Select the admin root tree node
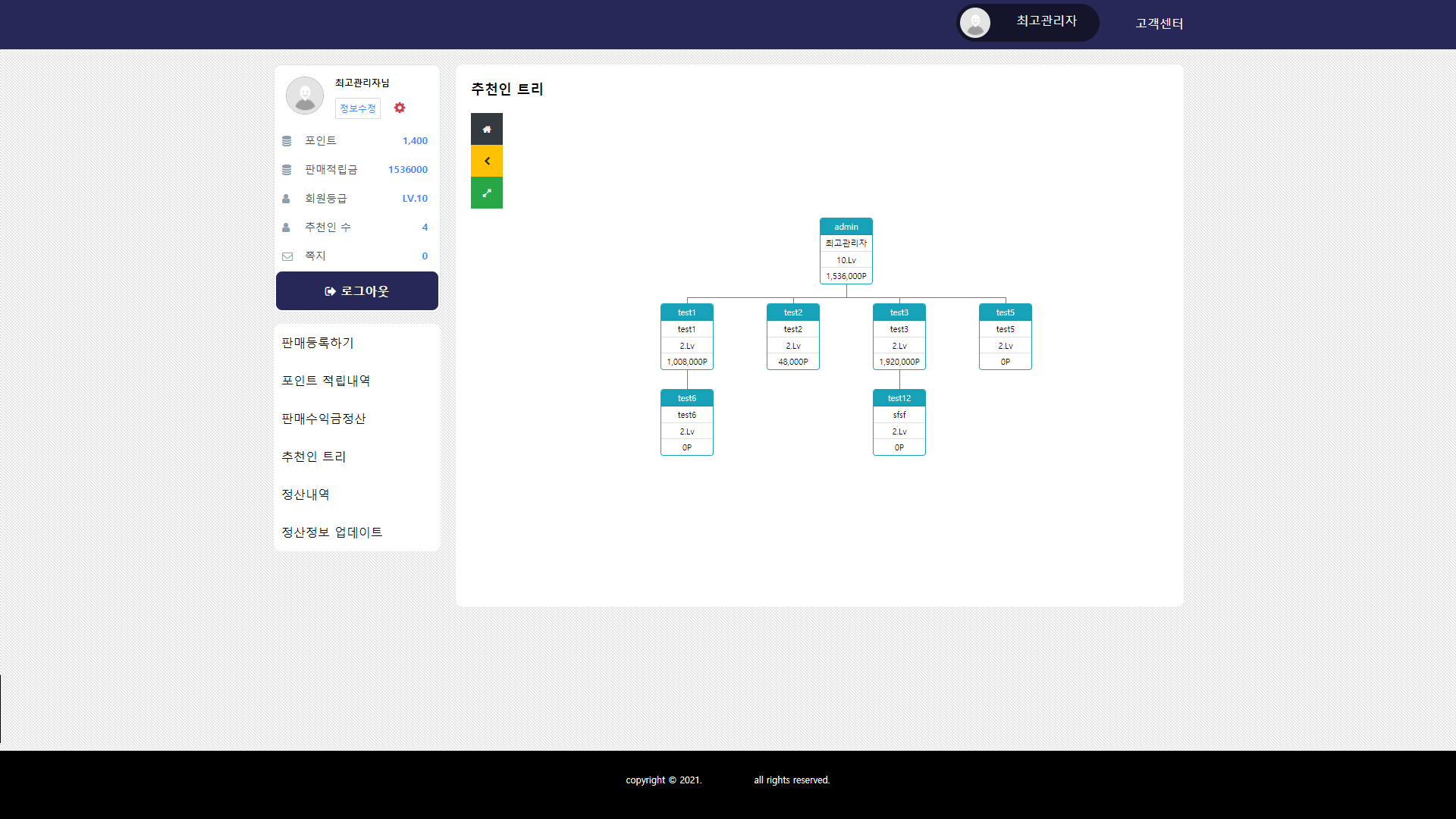This screenshot has height=819, width=1456. [x=846, y=227]
